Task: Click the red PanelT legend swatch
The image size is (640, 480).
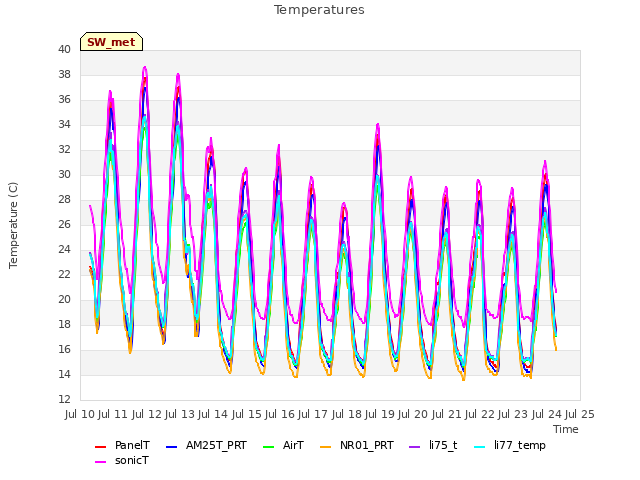Action: [100, 447]
